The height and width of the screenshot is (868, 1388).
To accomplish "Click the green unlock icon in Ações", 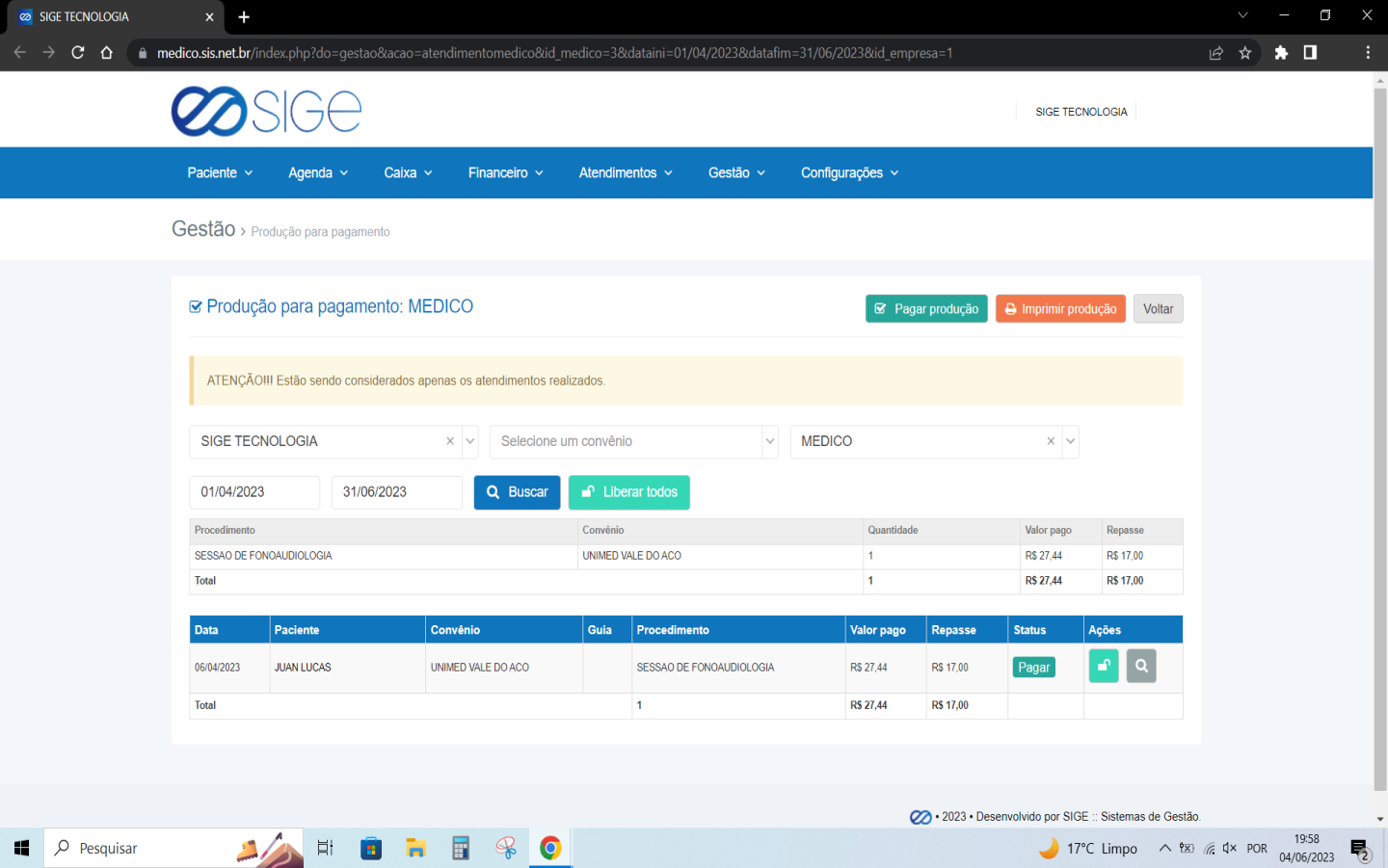I will (1104, 666).
